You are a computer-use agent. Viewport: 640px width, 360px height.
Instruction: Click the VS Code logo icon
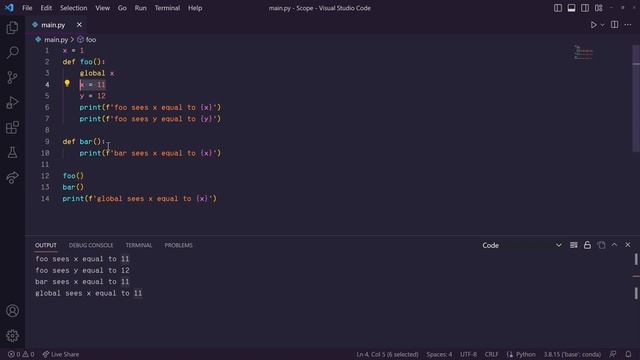tap(9, 8)
